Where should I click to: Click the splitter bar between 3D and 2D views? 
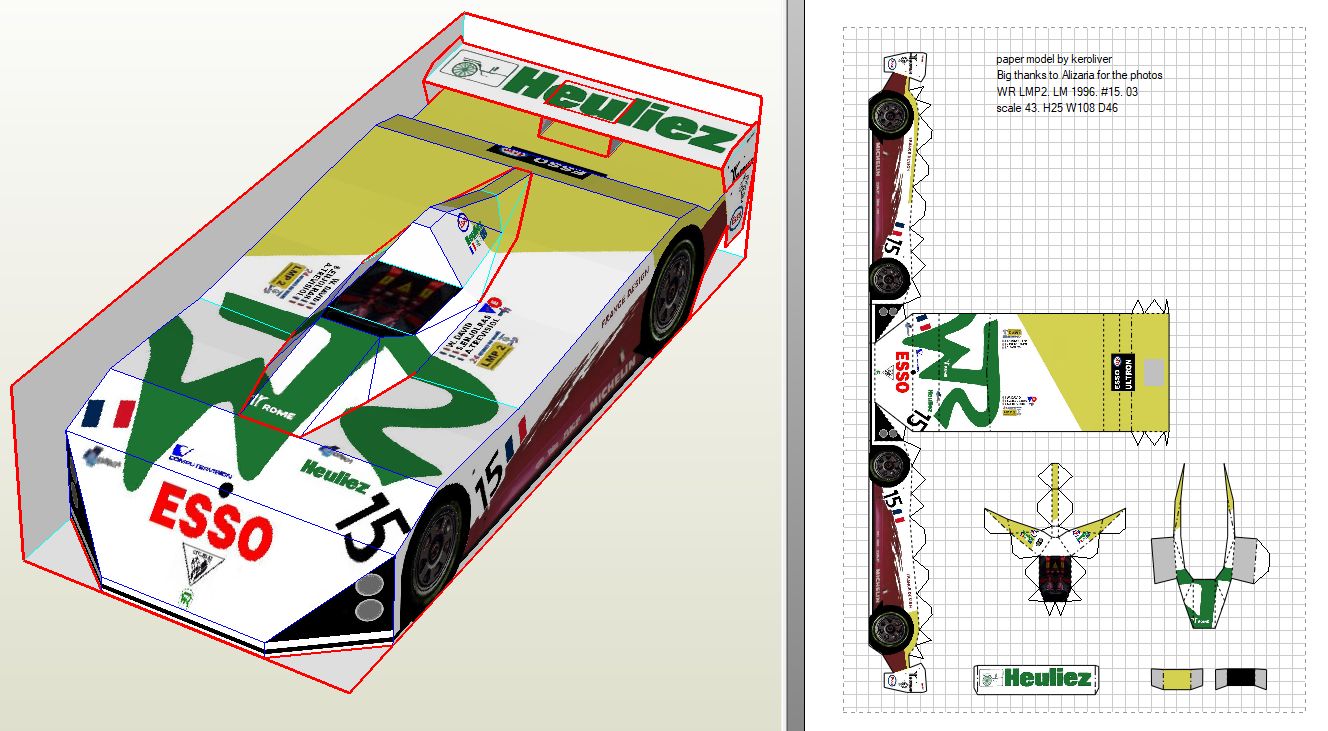(795, 365)
